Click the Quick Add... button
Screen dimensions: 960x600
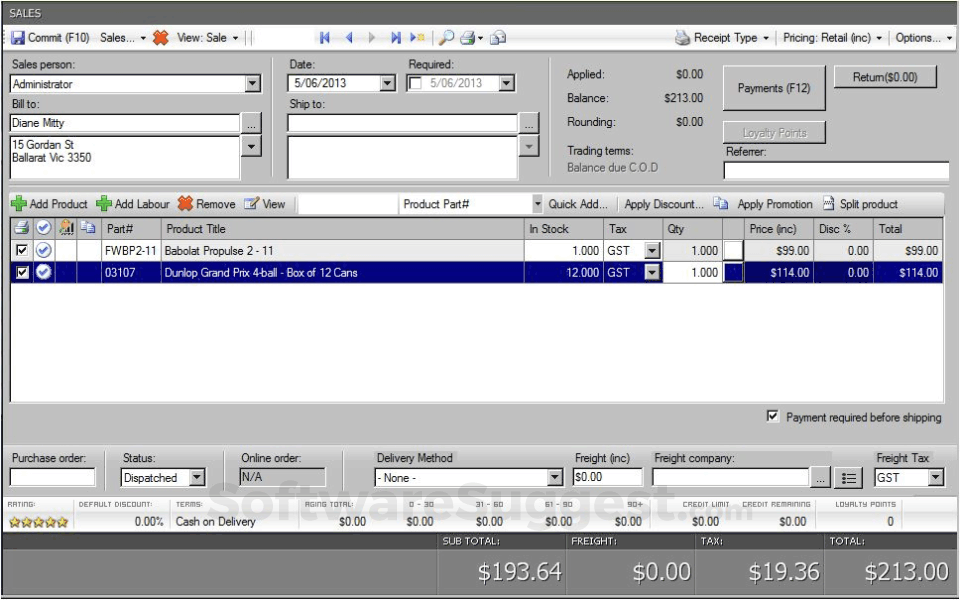[577, 204]
